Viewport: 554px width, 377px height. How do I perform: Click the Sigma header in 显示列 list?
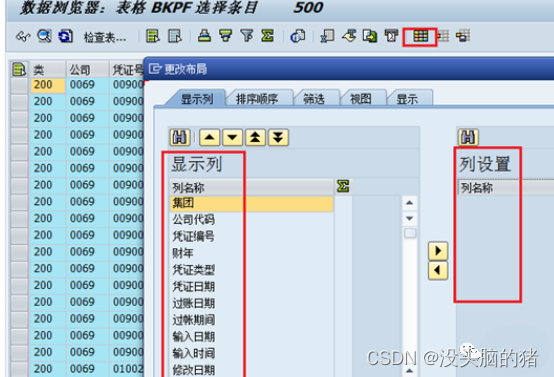[x=343, y=186]
